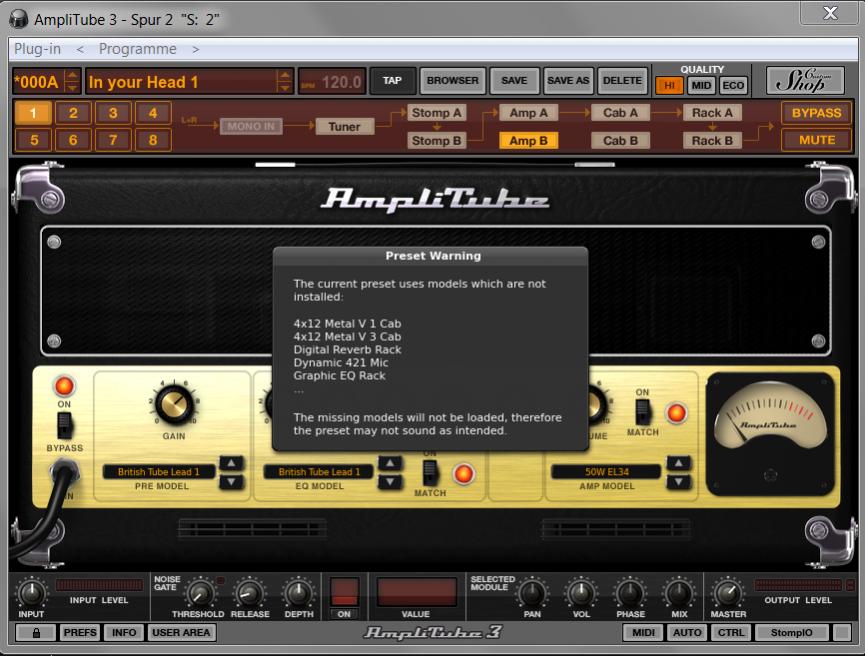Step preset name In your Head 1 arrows
This screenshot has height=656, width=865.
point(284,82)
